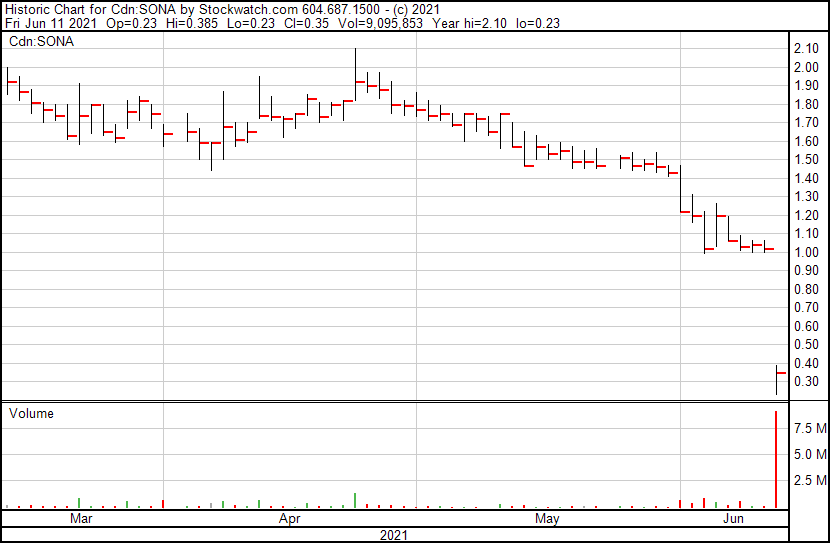The height and width of the screenshot is (543, 830).
Task: Click the 'Stockwatch.com' text in title
Action: (248, 10)
